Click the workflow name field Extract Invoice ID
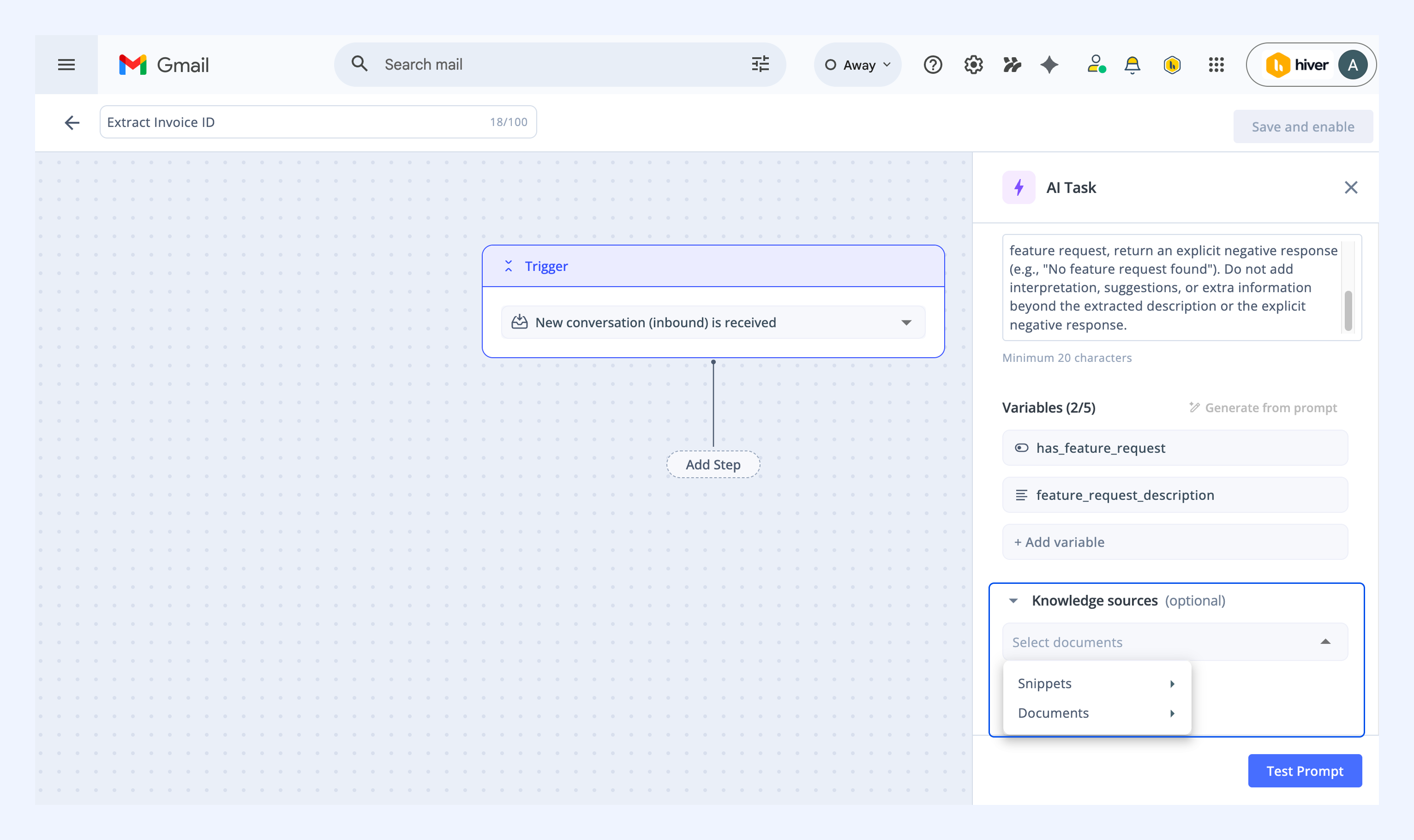Viewport: 1414px width, 840px height. point(318,122)
